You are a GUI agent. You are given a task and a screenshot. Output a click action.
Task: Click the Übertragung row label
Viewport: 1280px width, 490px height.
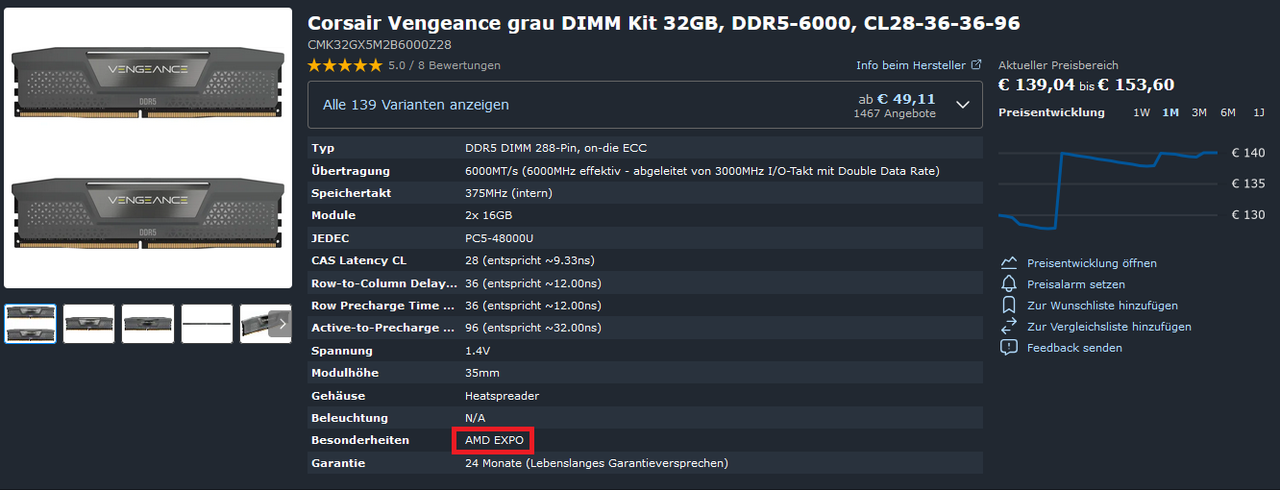(x=350, y=171)
